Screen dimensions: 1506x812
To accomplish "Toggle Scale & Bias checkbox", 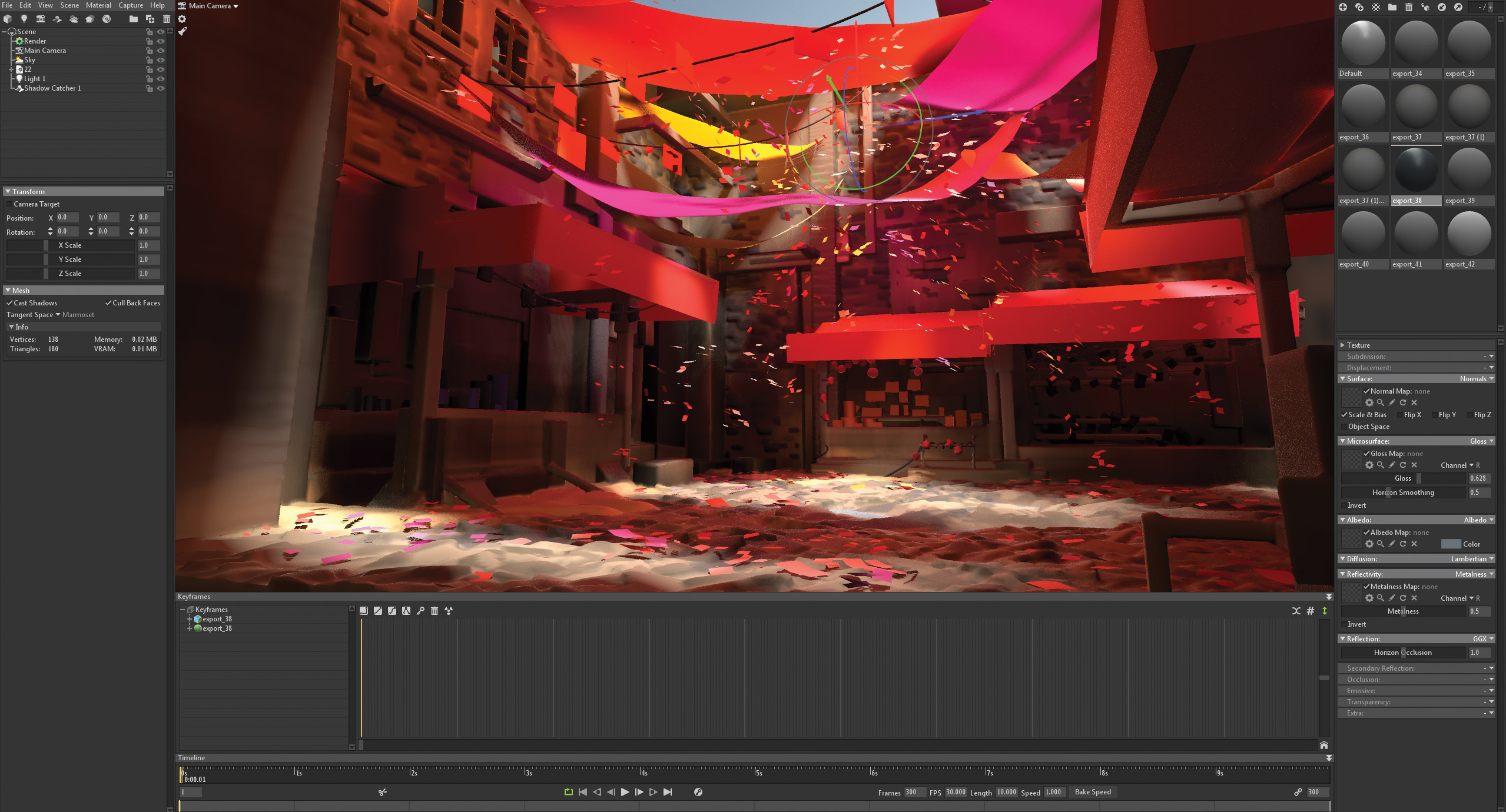I will point(1344,415).
